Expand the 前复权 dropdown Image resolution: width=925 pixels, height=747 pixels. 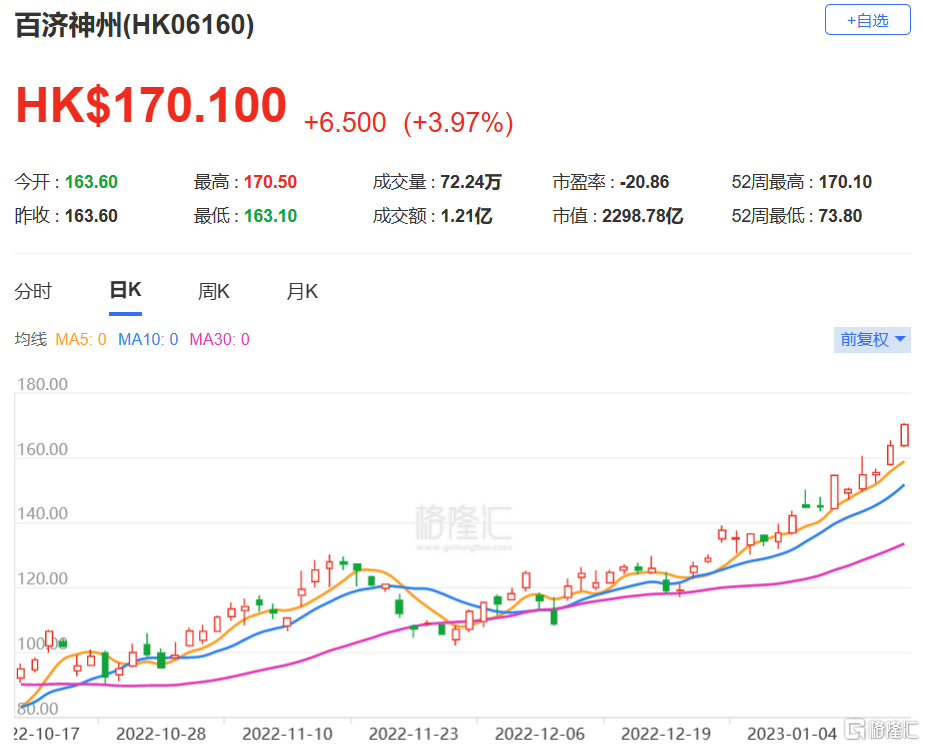872,339
